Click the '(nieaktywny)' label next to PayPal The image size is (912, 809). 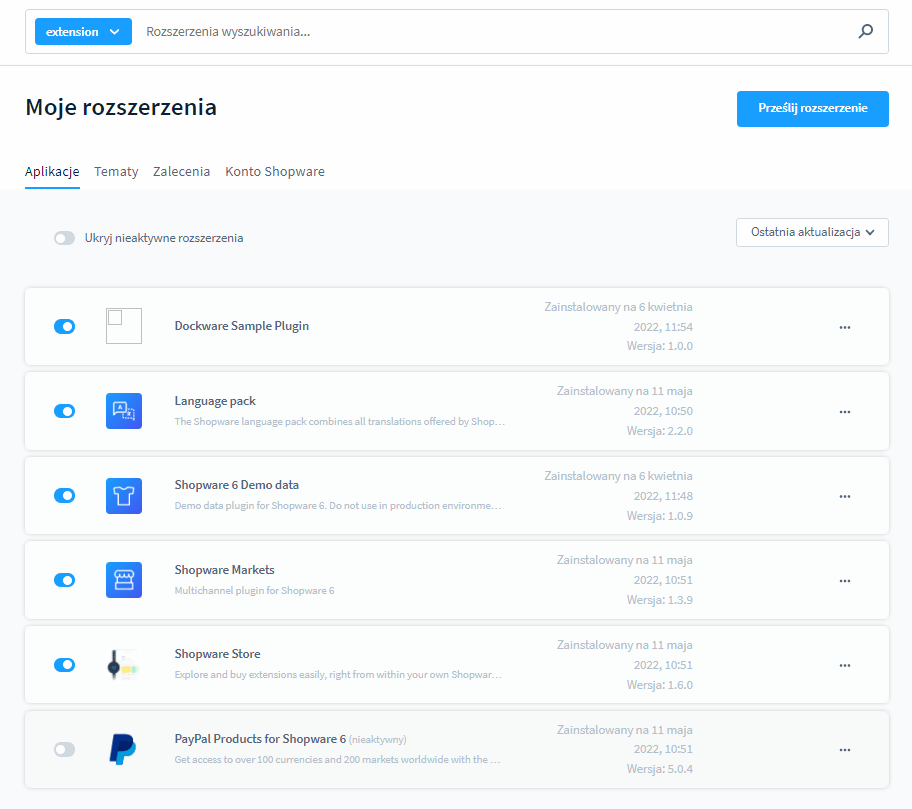tap(377, 740)
